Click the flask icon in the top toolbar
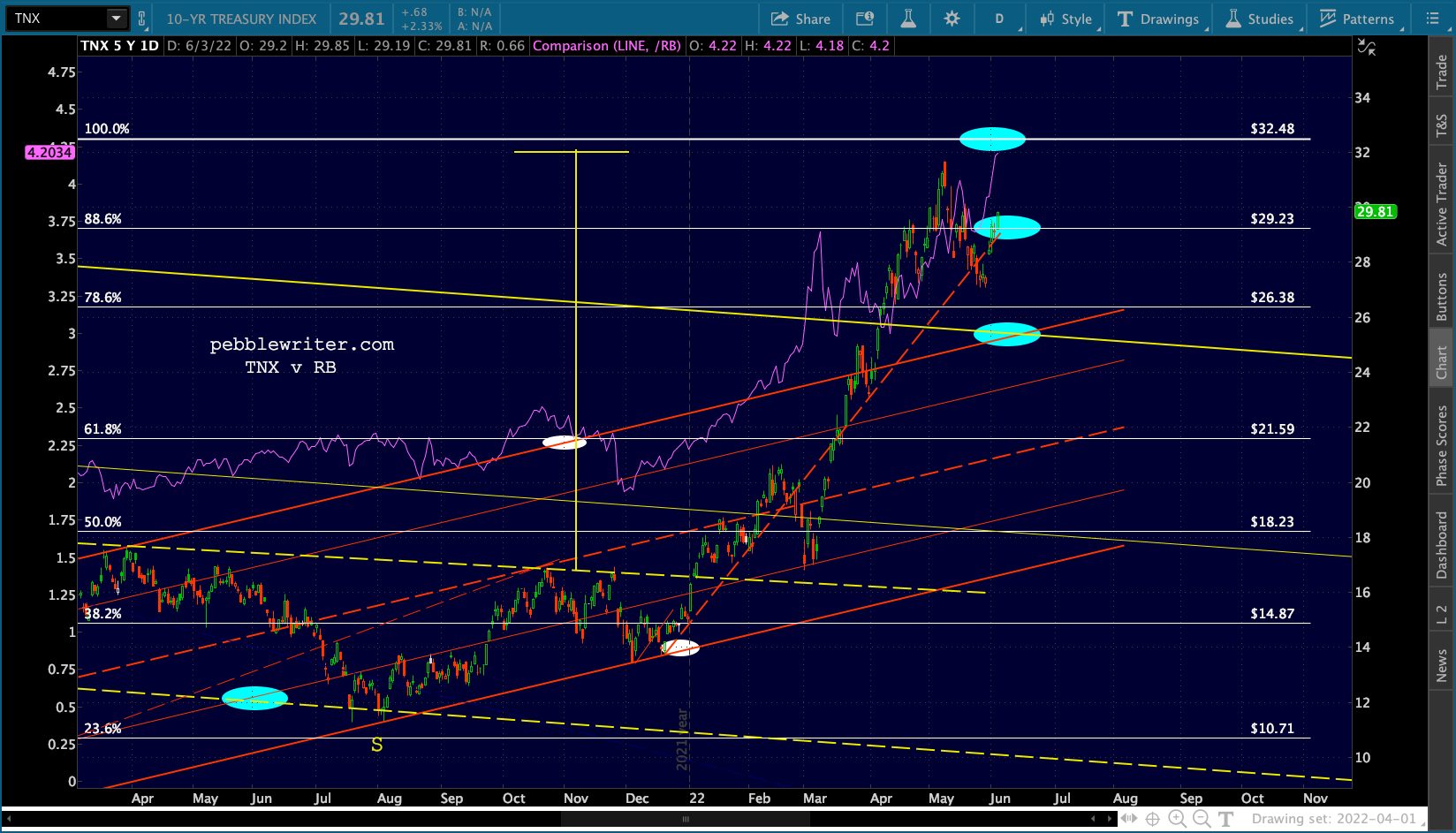1456x833 pixels. tap(908, 19)
